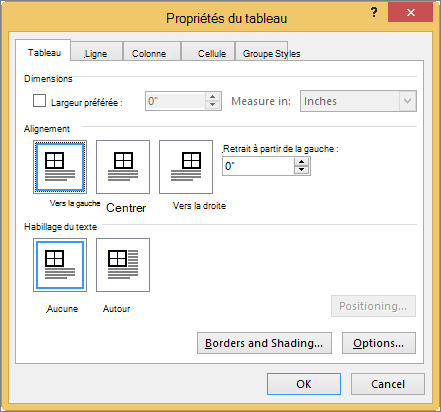Screen dimensions: 441x412
Task: Decrease the Largeur préférée spinner value
Action: 212,105
